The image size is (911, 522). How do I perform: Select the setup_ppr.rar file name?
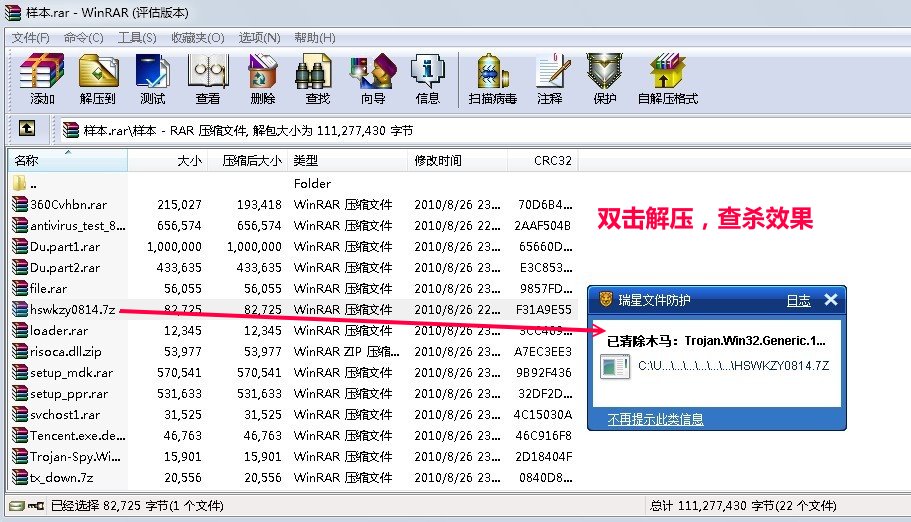[69, 394]
